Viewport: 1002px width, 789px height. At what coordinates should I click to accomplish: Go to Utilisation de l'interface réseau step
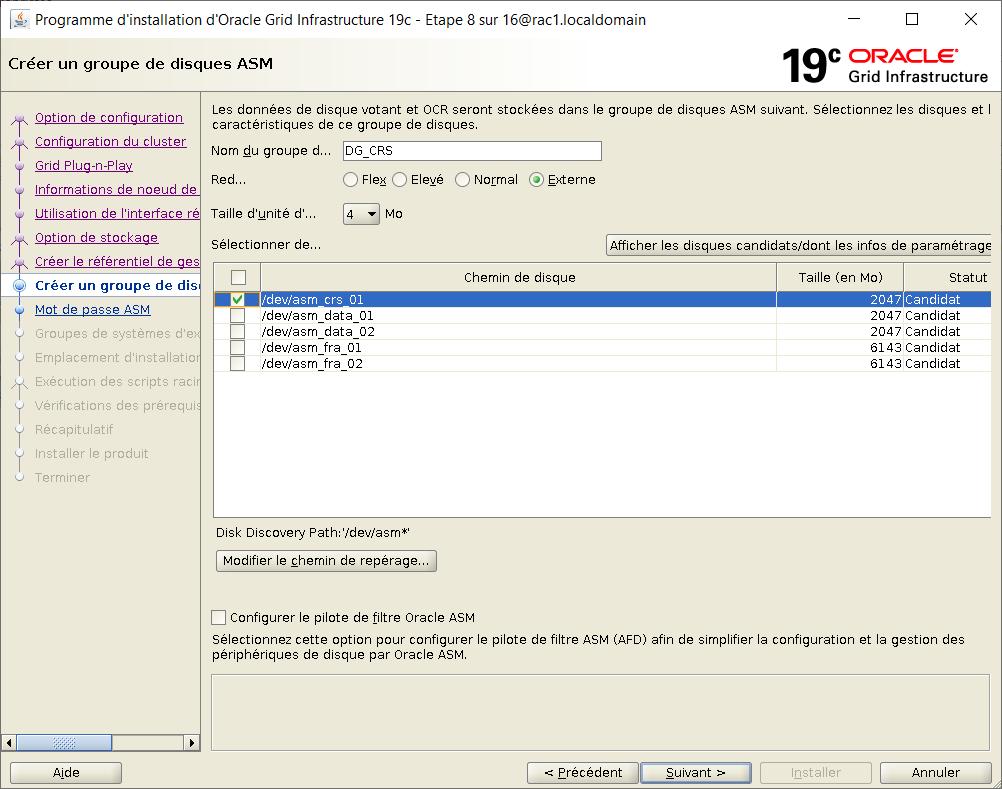click(117, 213)
